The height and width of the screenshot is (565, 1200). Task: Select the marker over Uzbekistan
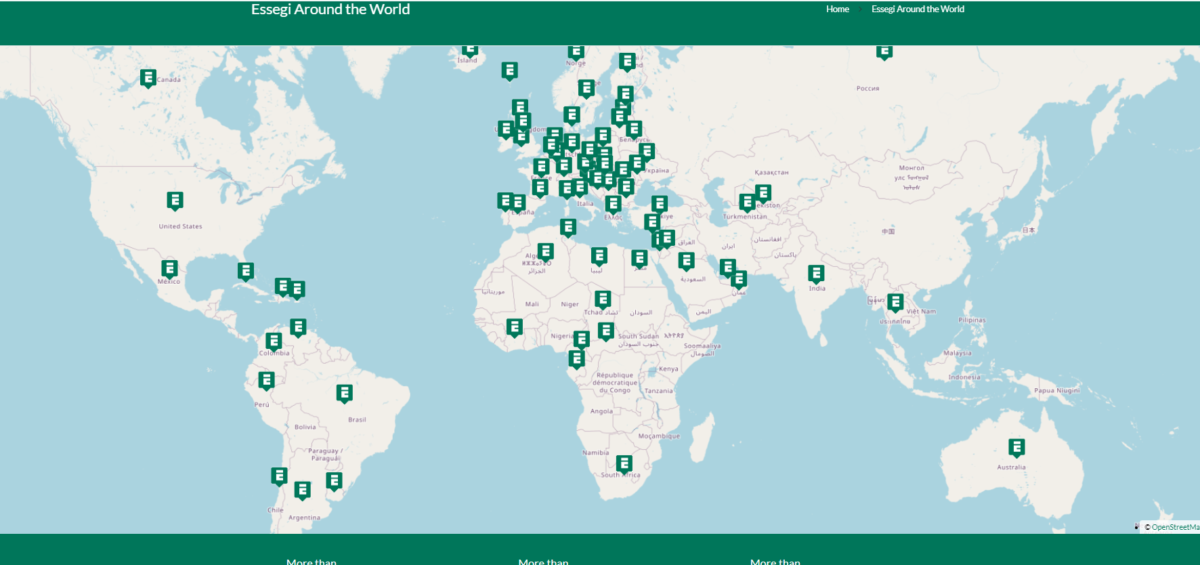coord(763,193)
